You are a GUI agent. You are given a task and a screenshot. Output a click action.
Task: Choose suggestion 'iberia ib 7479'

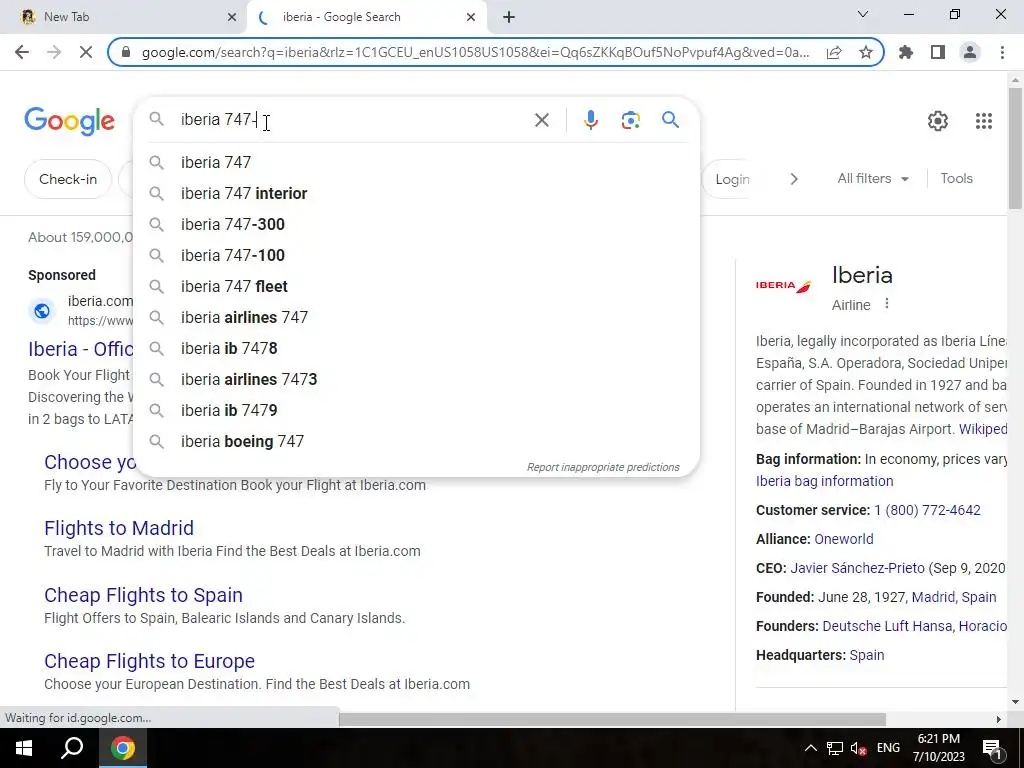tap(417, 410)
